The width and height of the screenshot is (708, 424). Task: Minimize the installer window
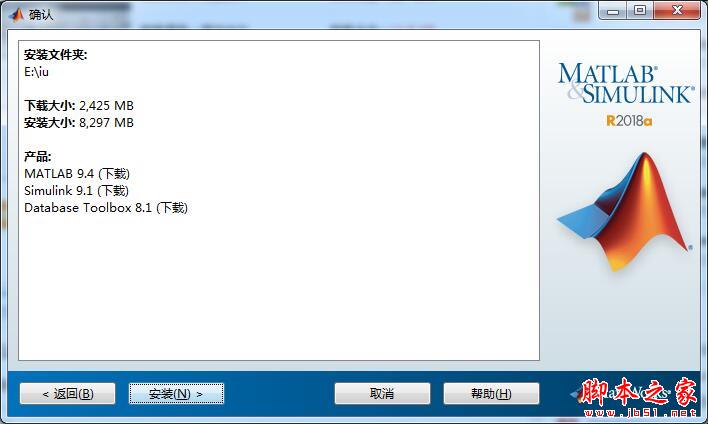[x=613, y=10]
